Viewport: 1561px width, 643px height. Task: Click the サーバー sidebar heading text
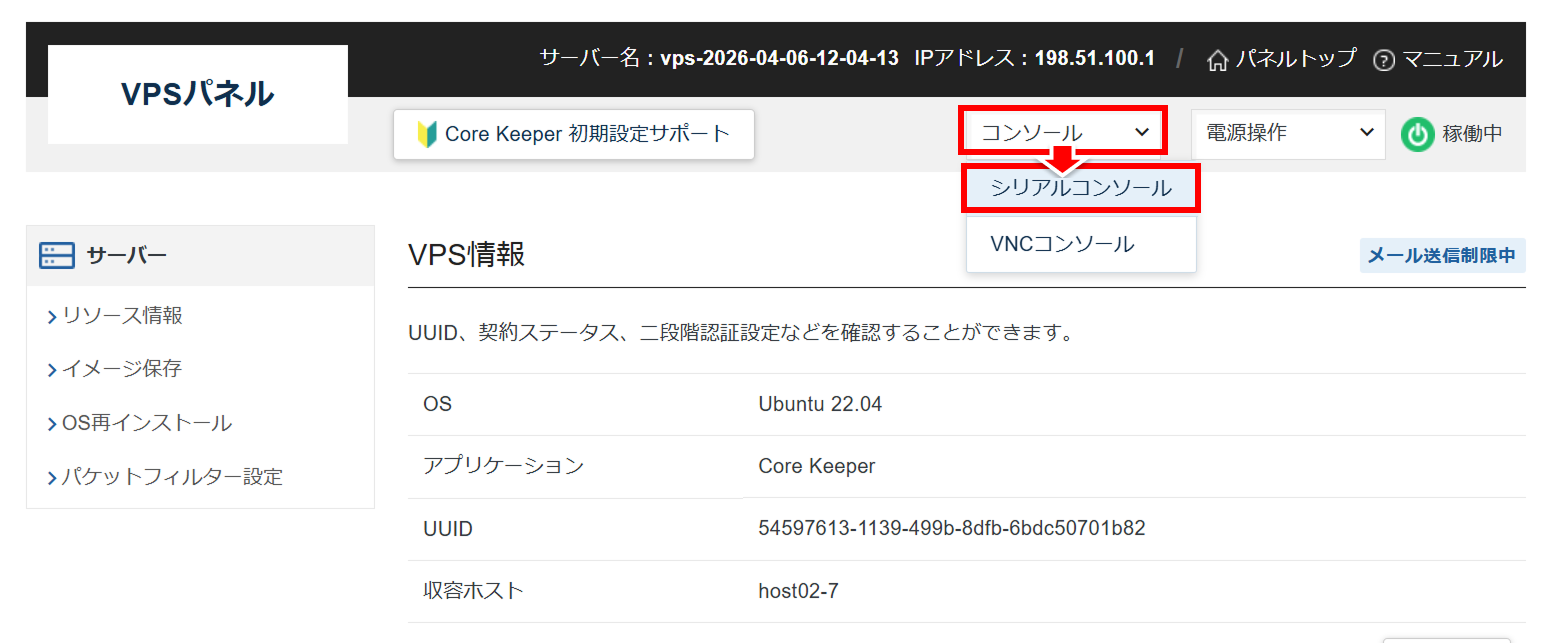pos(126,256)
